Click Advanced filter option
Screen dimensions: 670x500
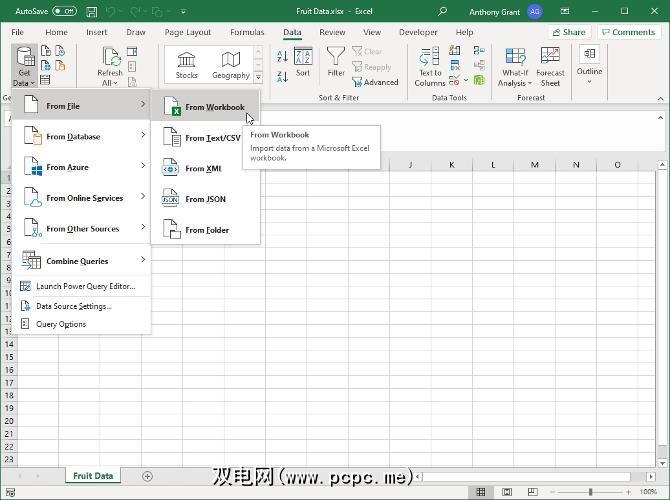(376, 82)
